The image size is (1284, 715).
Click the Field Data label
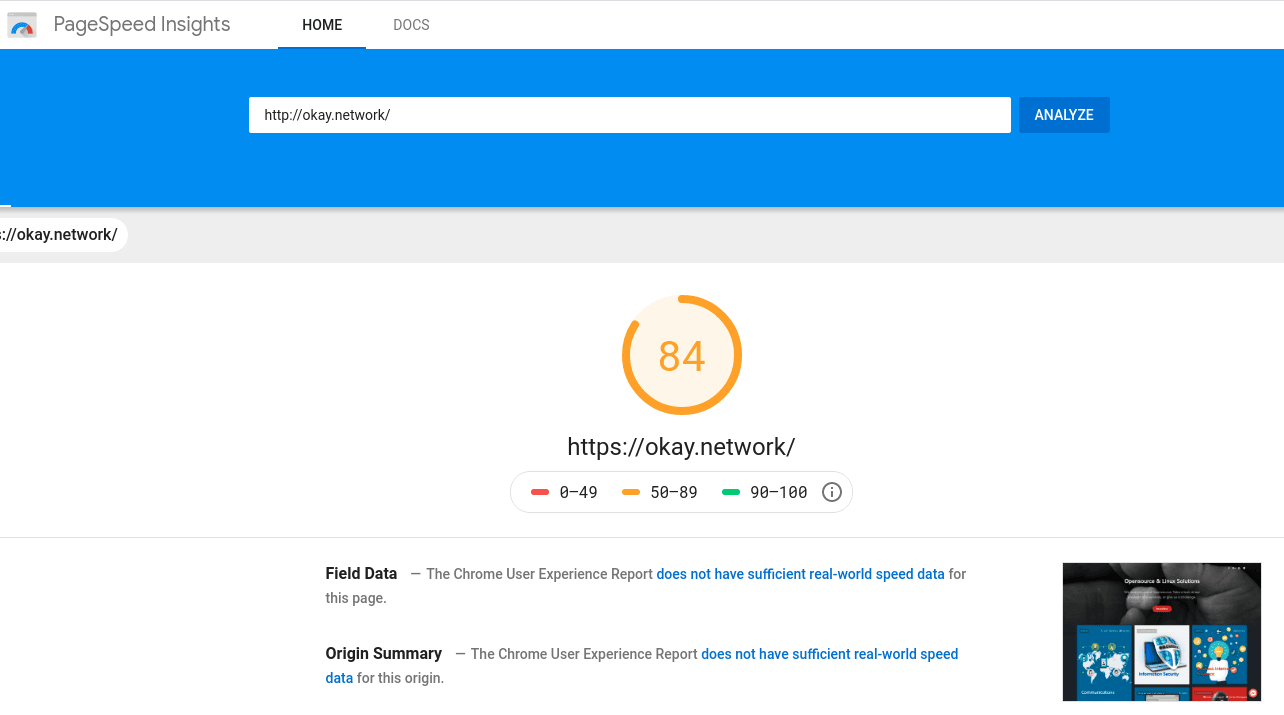pyautogui.click(x=361, y=574)
